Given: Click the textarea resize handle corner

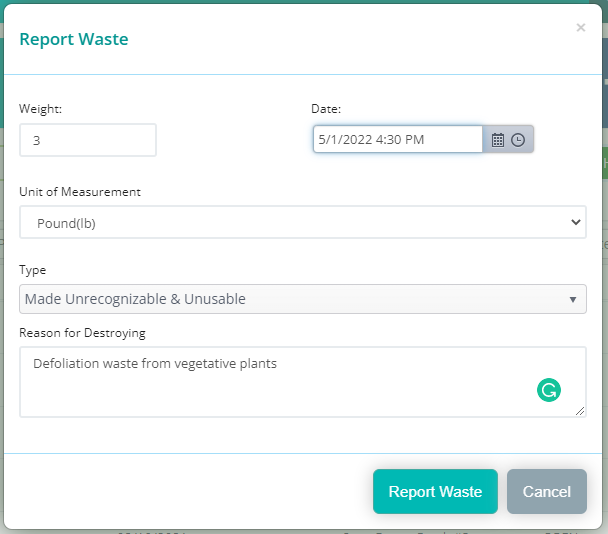Looking at the screenshot, I should pyautogui.click(x=580, y=411).
